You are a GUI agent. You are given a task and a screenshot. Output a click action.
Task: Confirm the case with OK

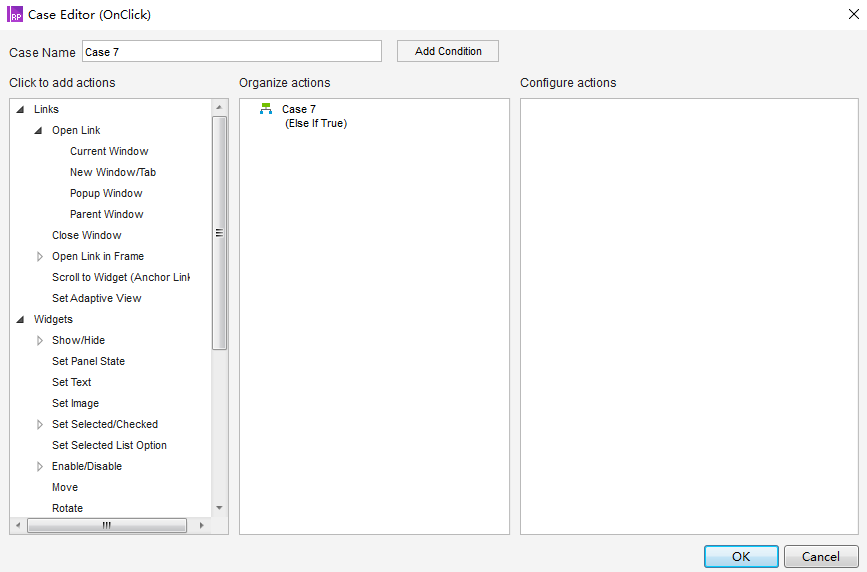click(741, 557)
